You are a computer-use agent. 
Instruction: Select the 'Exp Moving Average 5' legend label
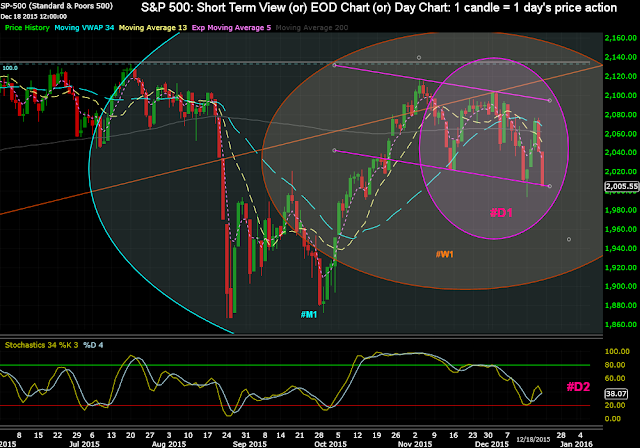click(x=231, y=28)
